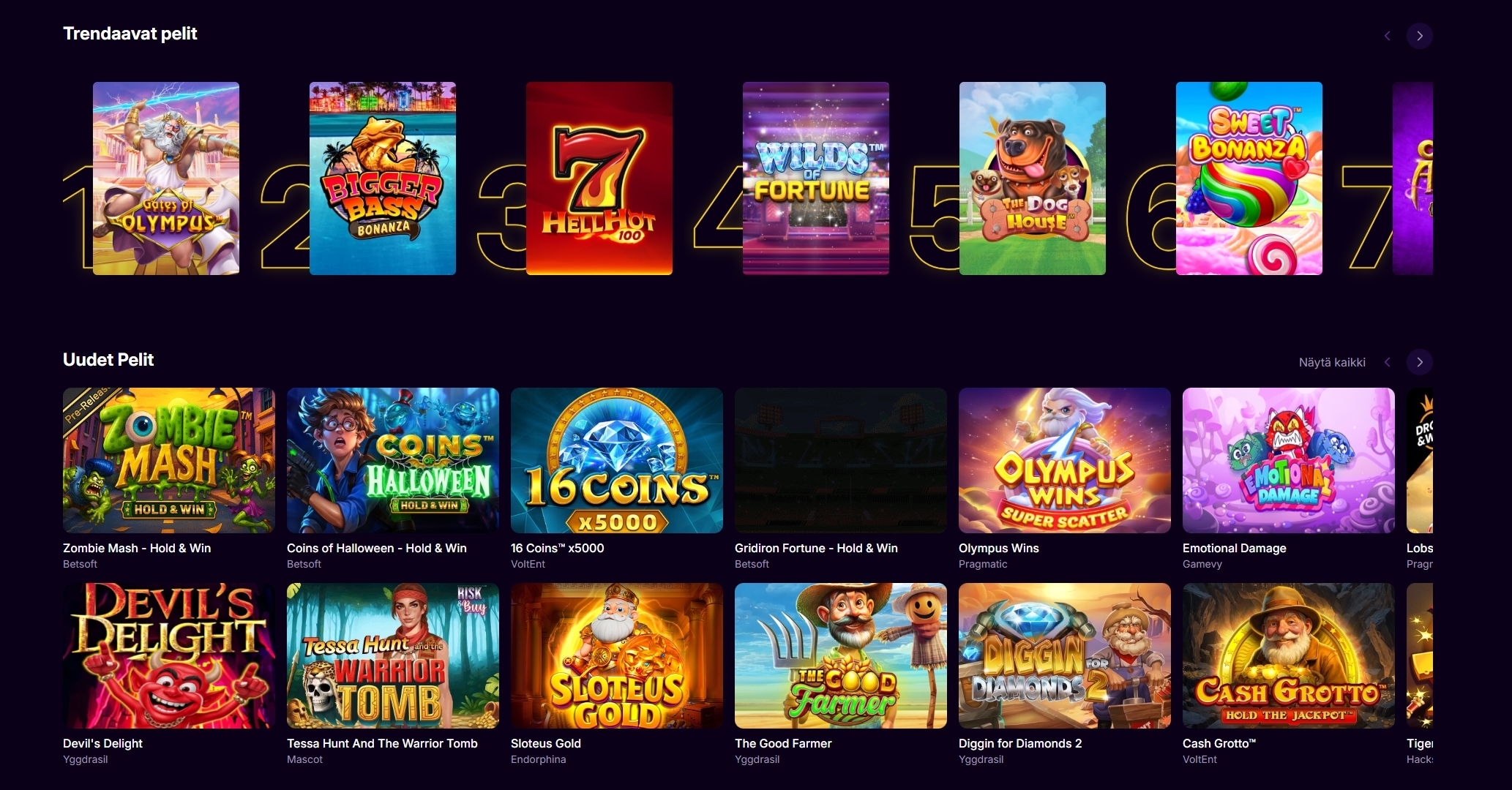Advance the Uudet Pelit carousel forward
Viewport: 1512px width, 790px height.
tap(1419, 362)
